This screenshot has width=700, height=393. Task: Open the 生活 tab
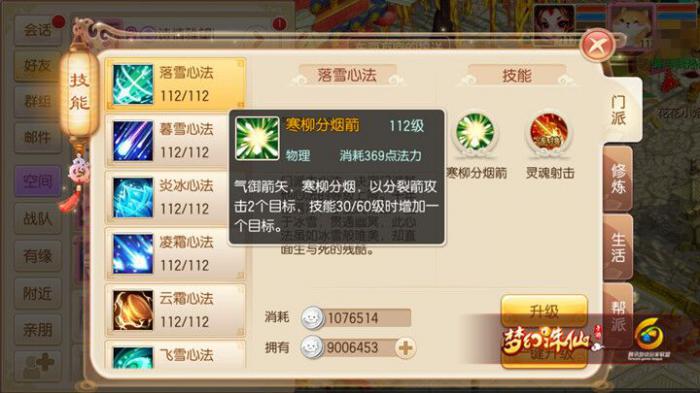(x=618, y=247)
